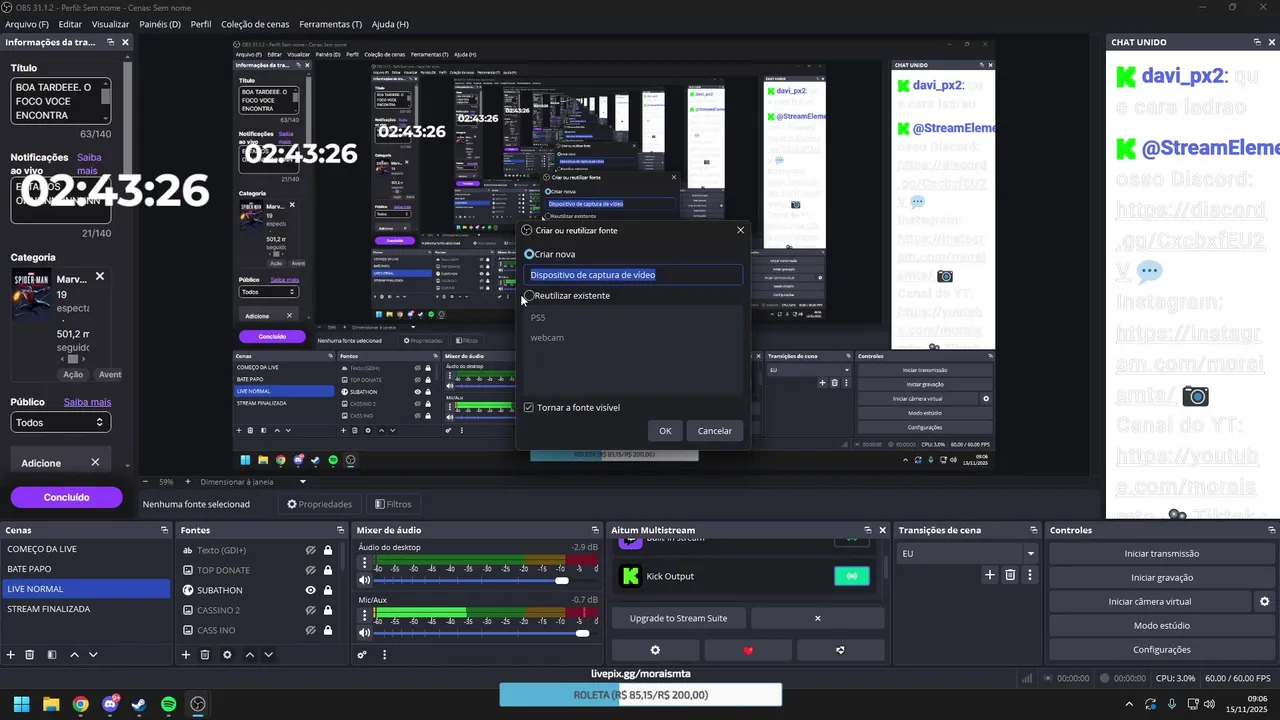Open the Editar menu
The height and width of the screenshot is (720, 1280).
coord(70,24)
